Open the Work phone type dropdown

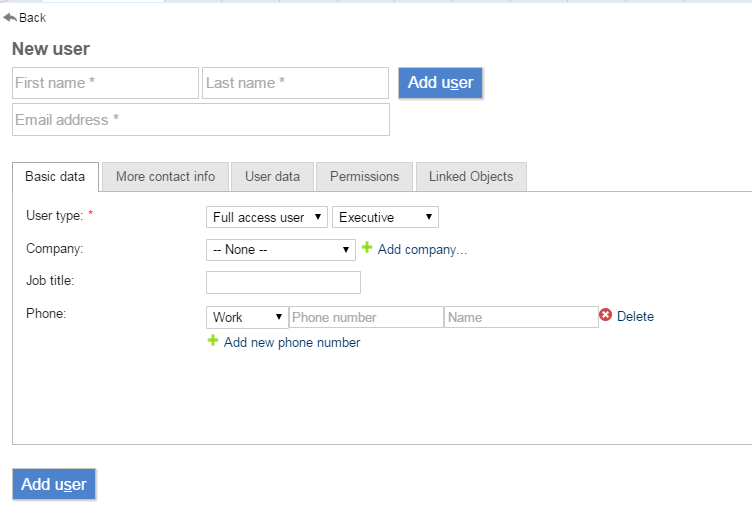click(247, 317)
